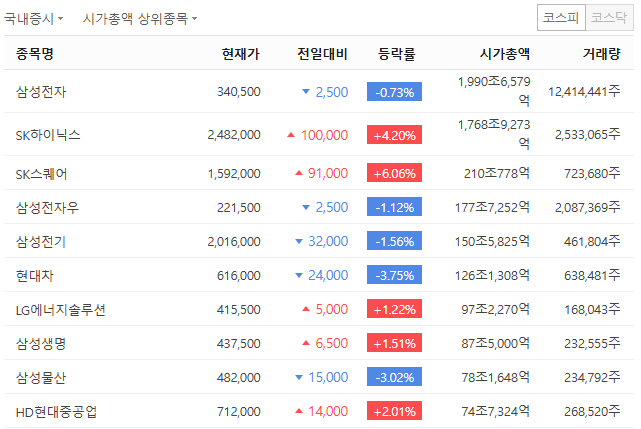
Task: Open the 삼성물산 stock link
Action: pos(41,377)
